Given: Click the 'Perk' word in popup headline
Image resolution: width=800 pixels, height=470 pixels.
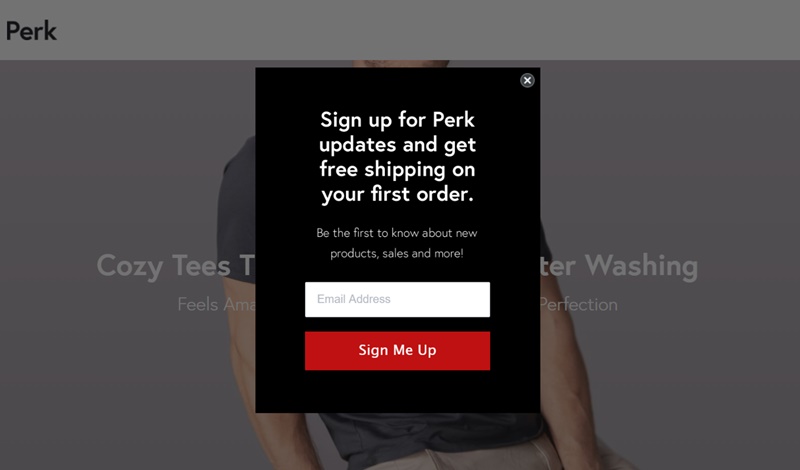Looking at the screenshot, I should pos(454,119).
